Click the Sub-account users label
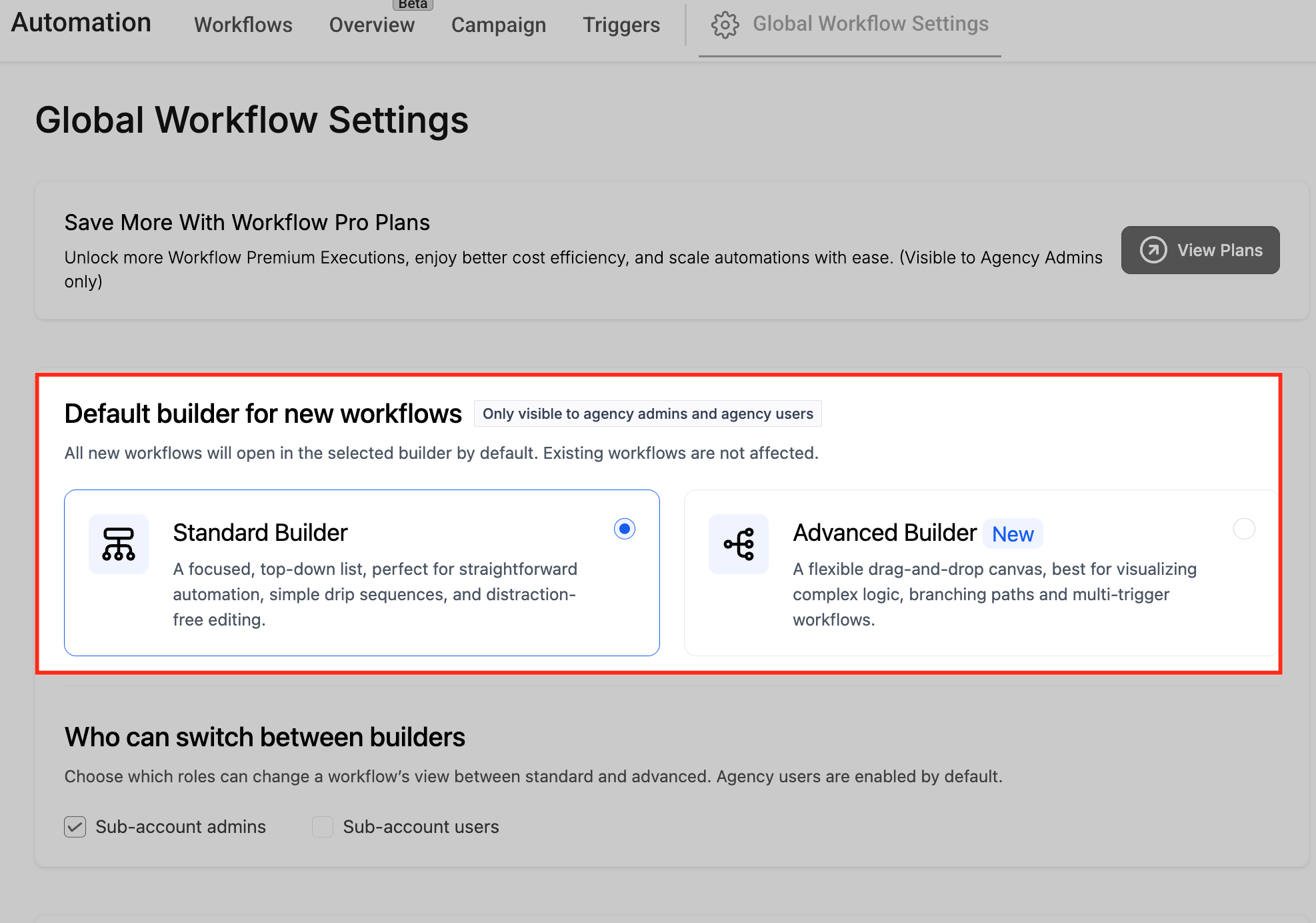The height and width of the screenshot is (923, 1316). (421, 827)
